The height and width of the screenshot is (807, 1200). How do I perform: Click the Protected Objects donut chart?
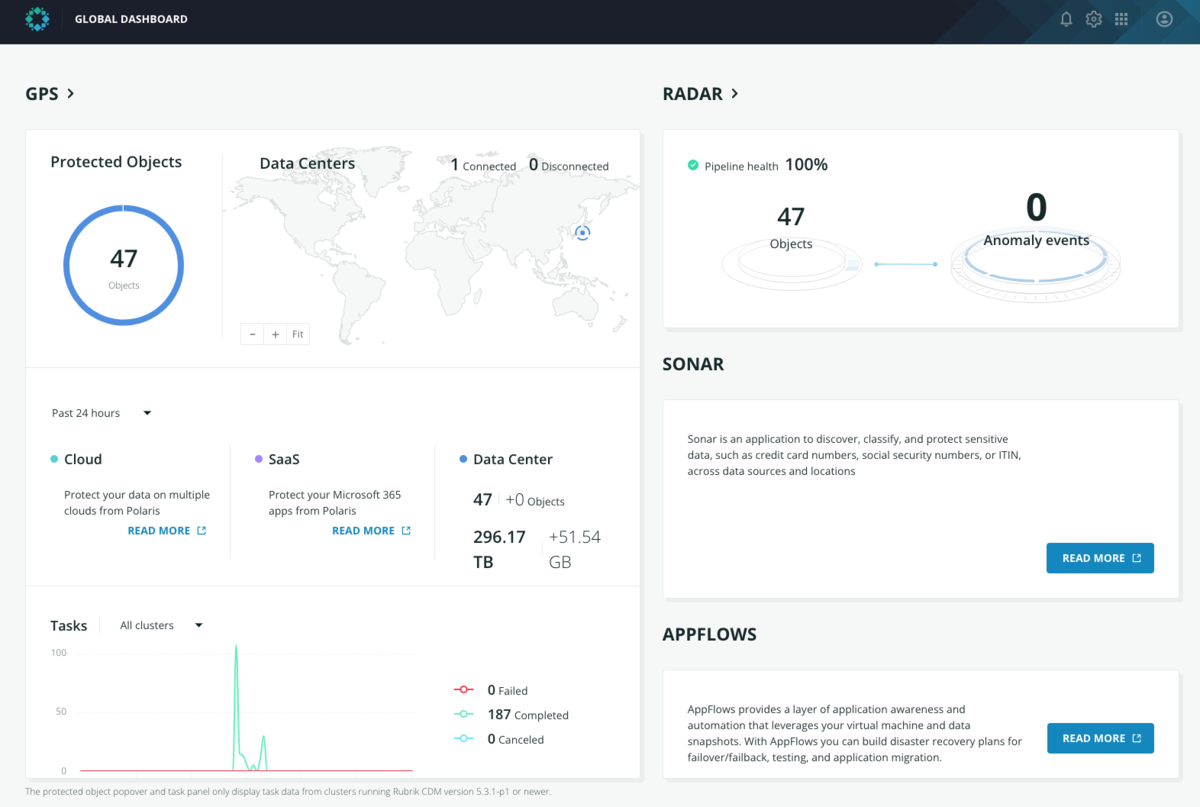[x=124, y=265]
